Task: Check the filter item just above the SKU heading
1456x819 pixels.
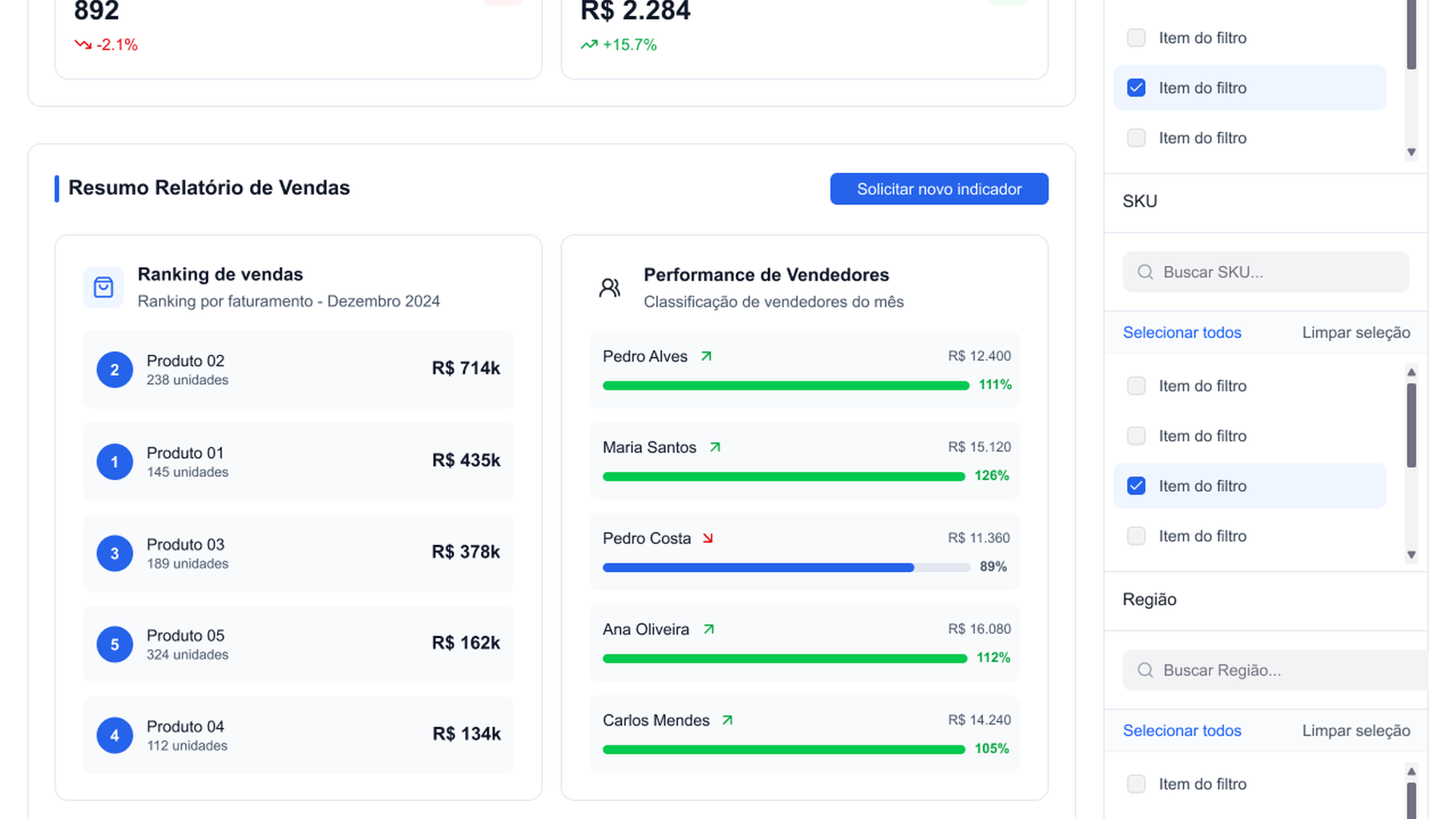Action: tap(1136, 138)
